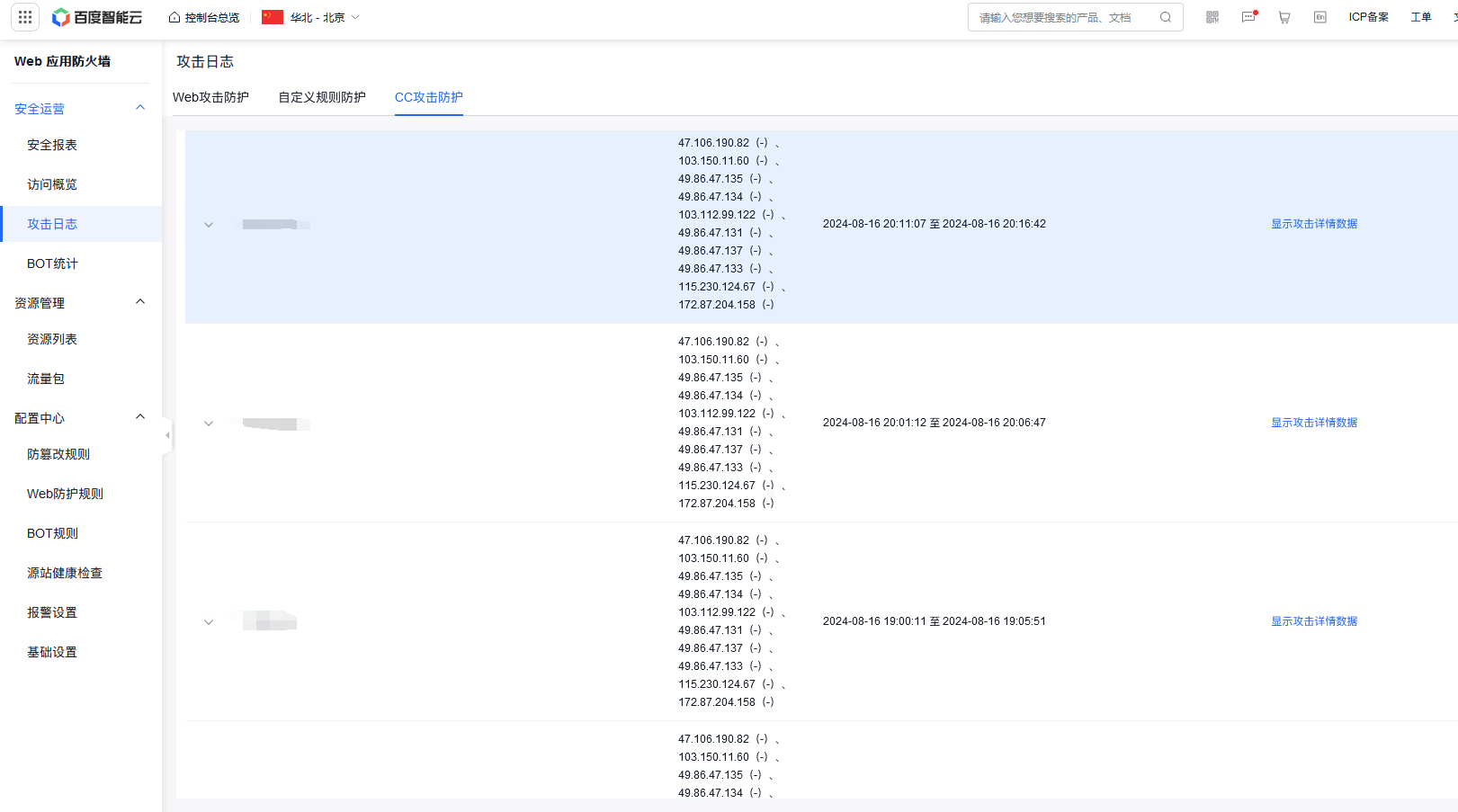1458x812 pixels.
Task: Expand the 19:00:11 attack log row
Action: tap(209, 622)
